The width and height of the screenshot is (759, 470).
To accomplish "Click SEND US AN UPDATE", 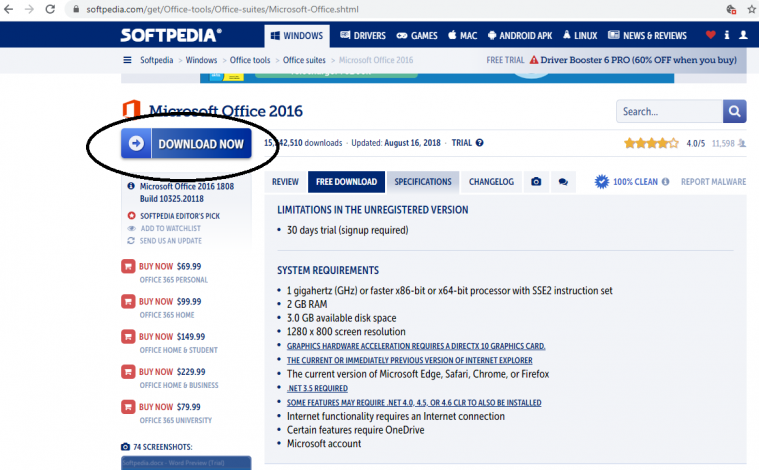I will (x=171, y=241).
